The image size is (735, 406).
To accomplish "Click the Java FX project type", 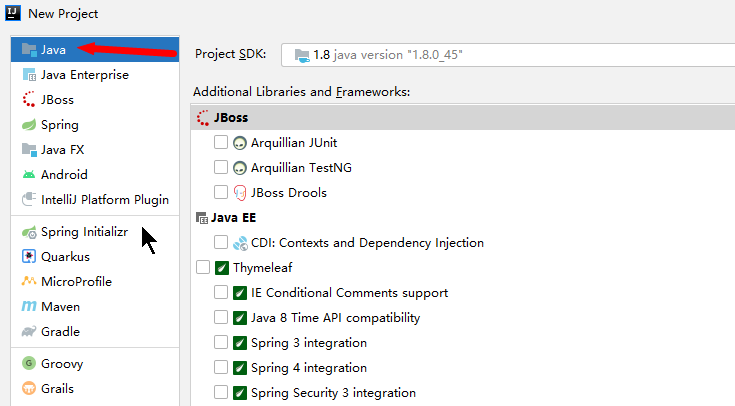I will [62, 150].
